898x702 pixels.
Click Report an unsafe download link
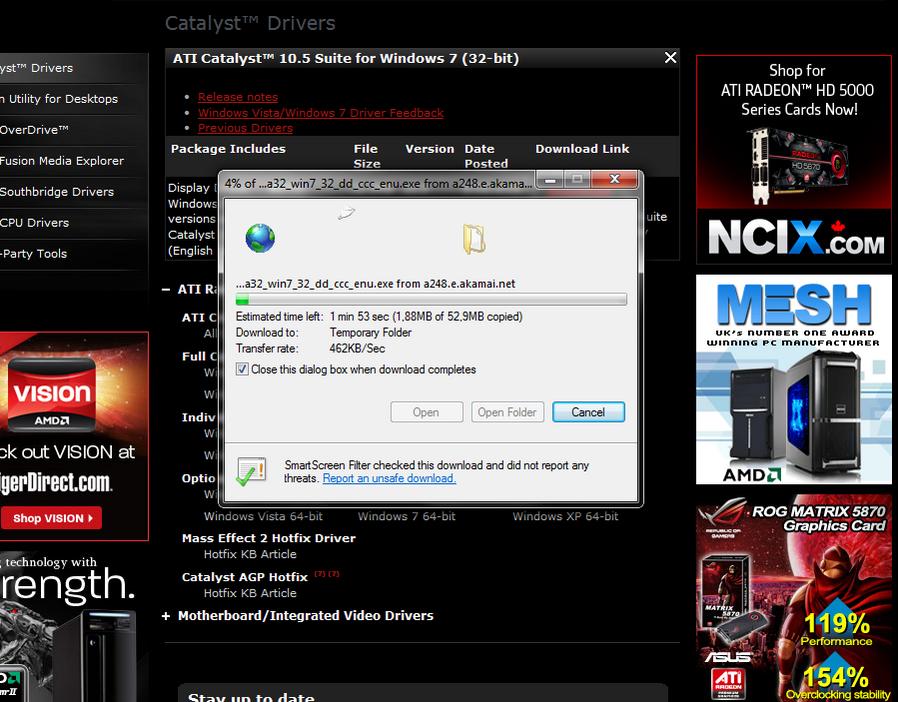pos(389,479)
